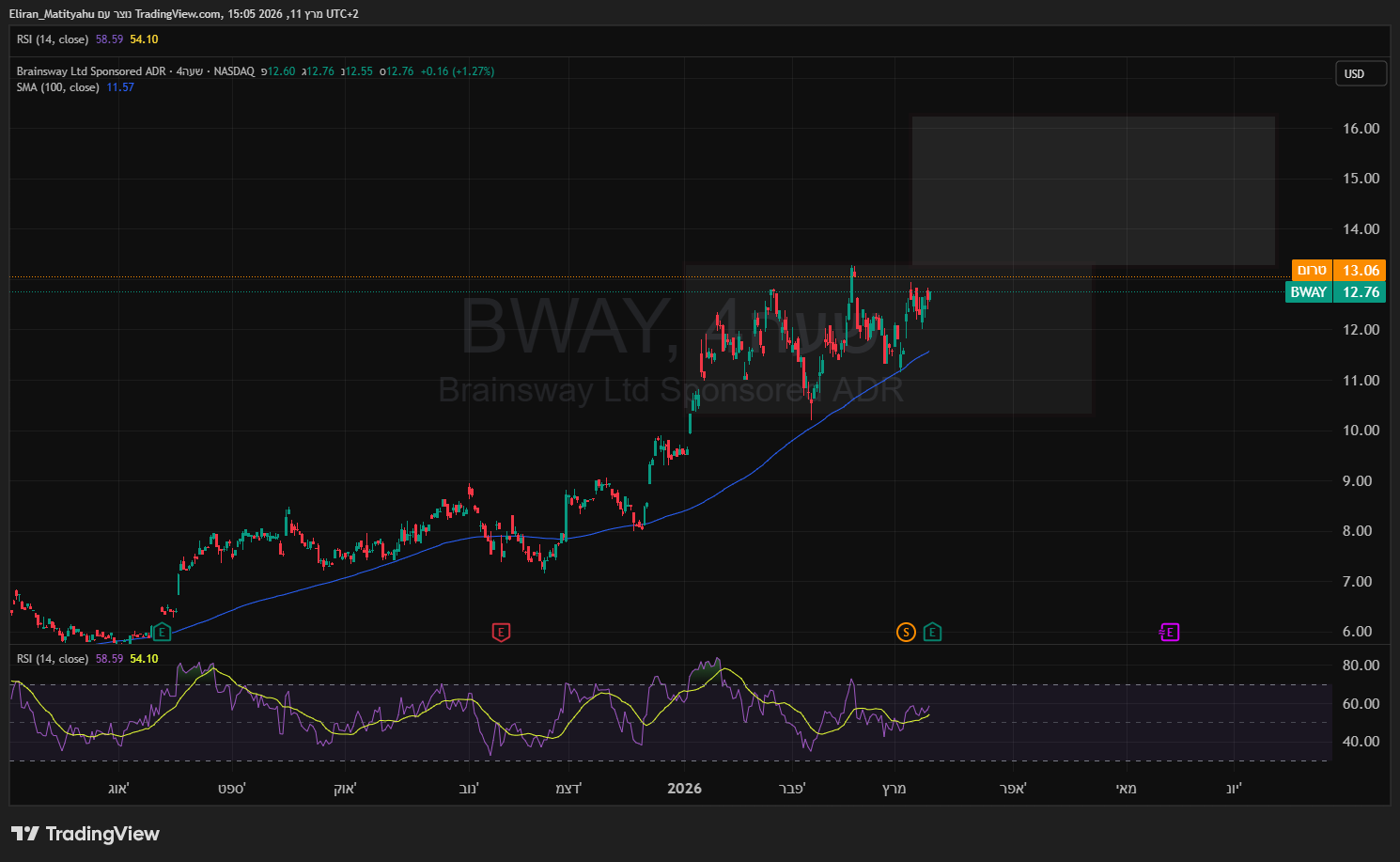
Task: Click the 16.00 price axis label
Action: (1361, 129)
